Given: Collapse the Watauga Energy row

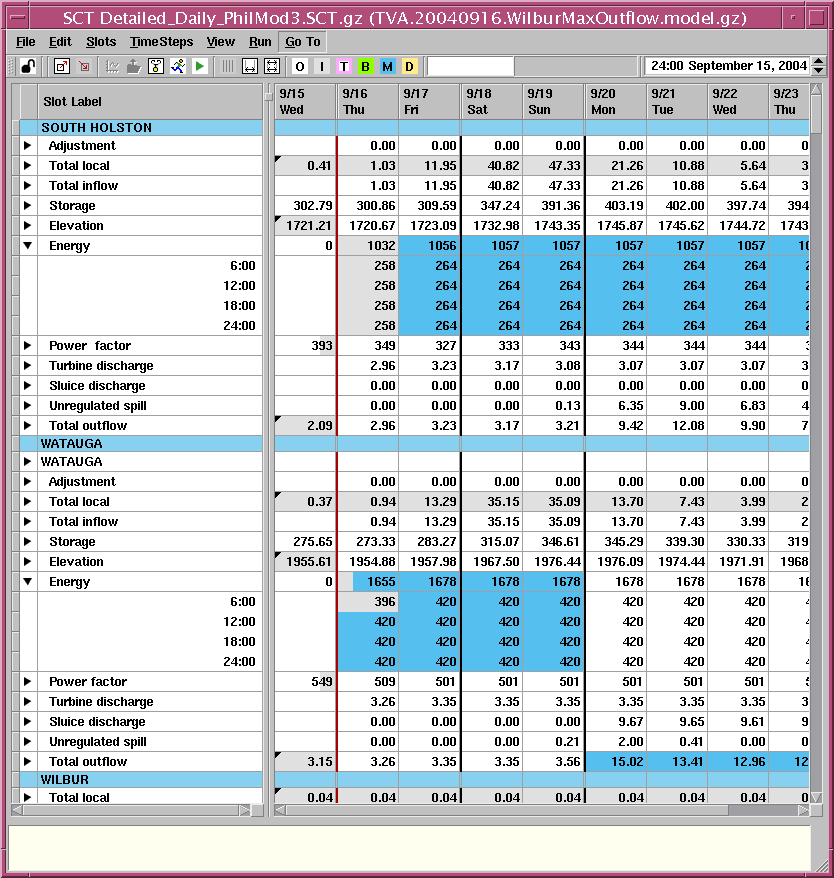Looking at the screenshot, I should [27, 582].
